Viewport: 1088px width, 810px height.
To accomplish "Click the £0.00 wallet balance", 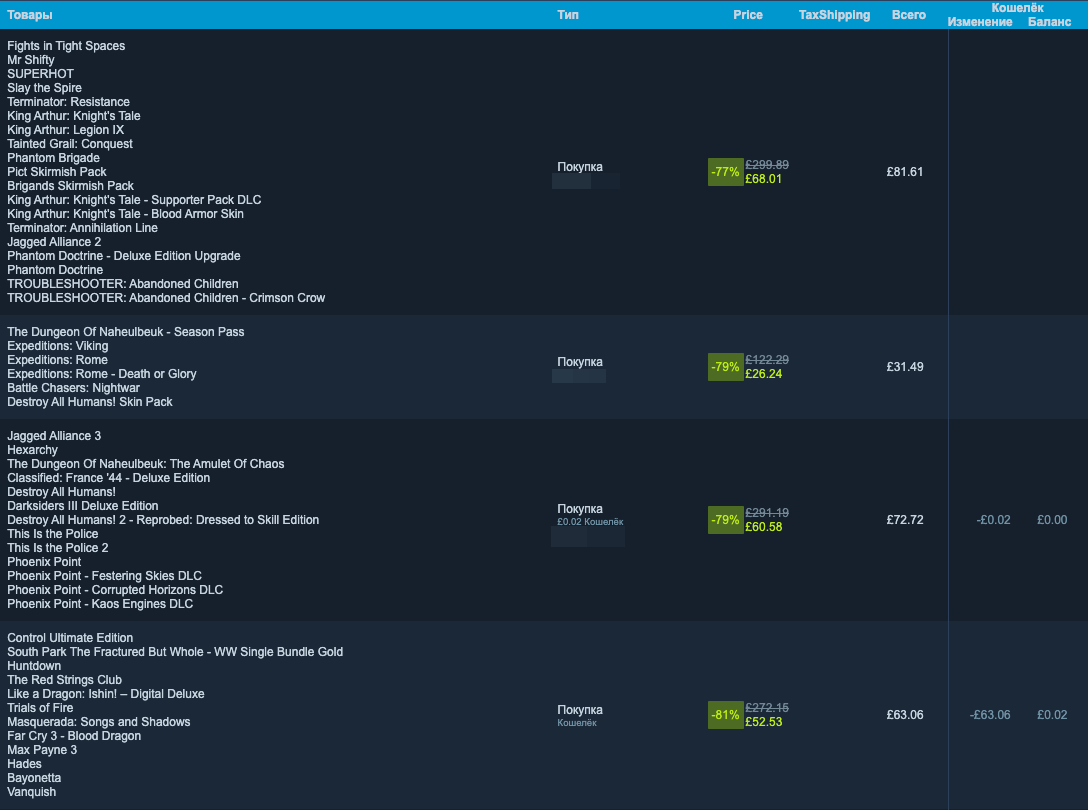I will 1052,519.
